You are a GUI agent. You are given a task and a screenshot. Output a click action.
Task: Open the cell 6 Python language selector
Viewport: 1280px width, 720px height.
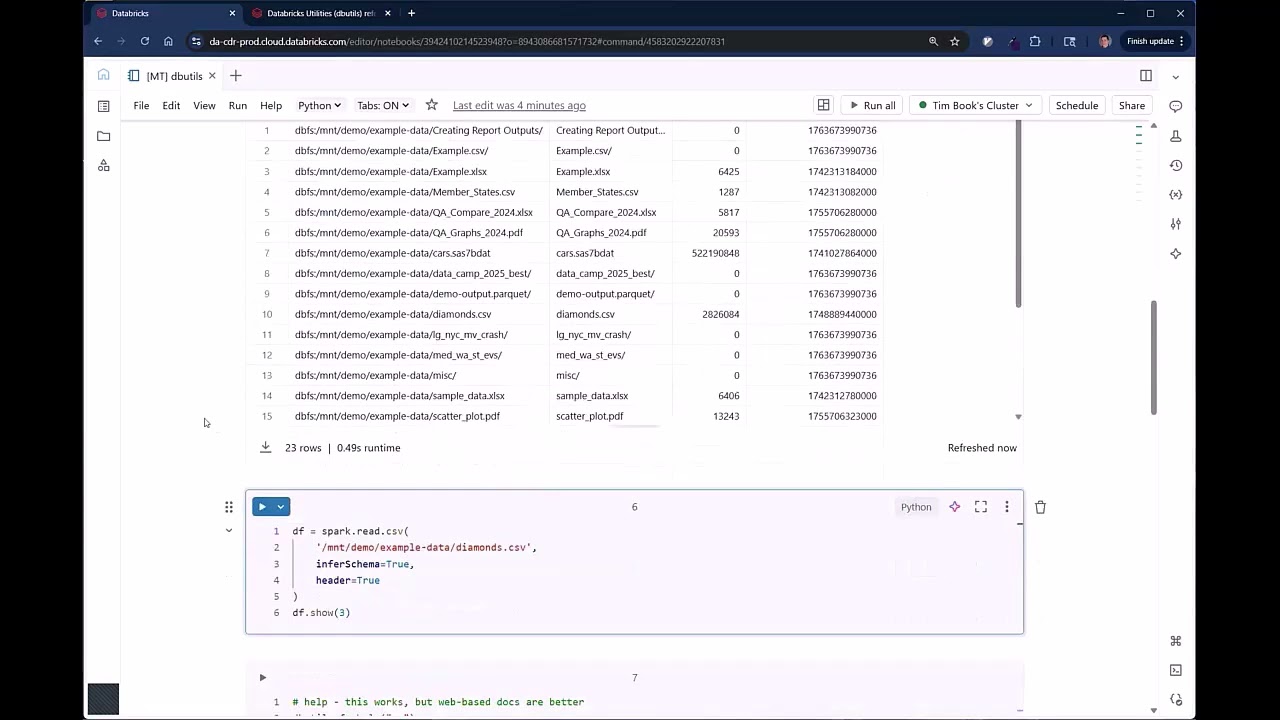(916, 507)
